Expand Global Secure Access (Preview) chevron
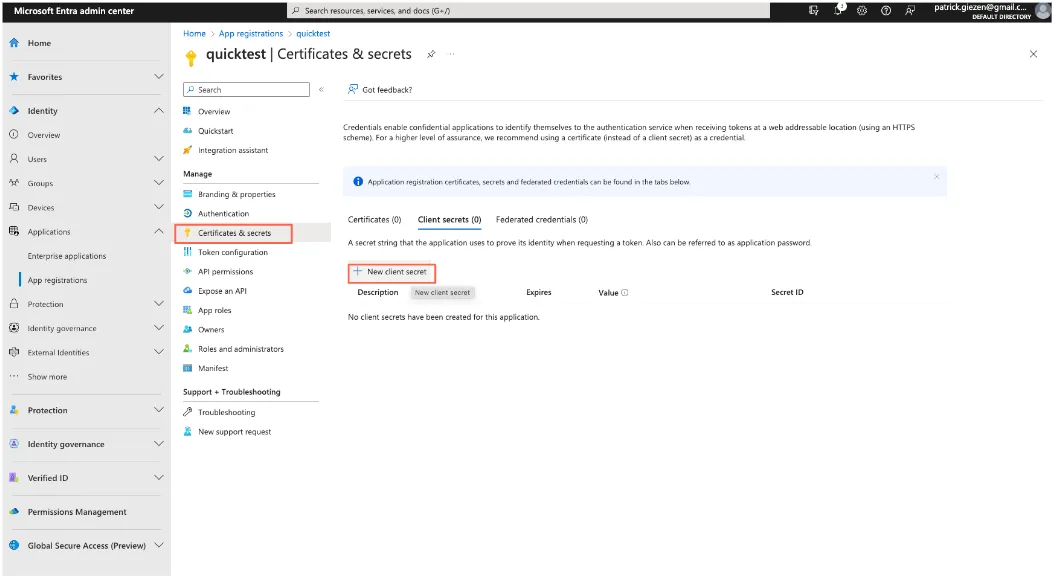This screenshot has height=582, width=1058. [x=159, y=545]
